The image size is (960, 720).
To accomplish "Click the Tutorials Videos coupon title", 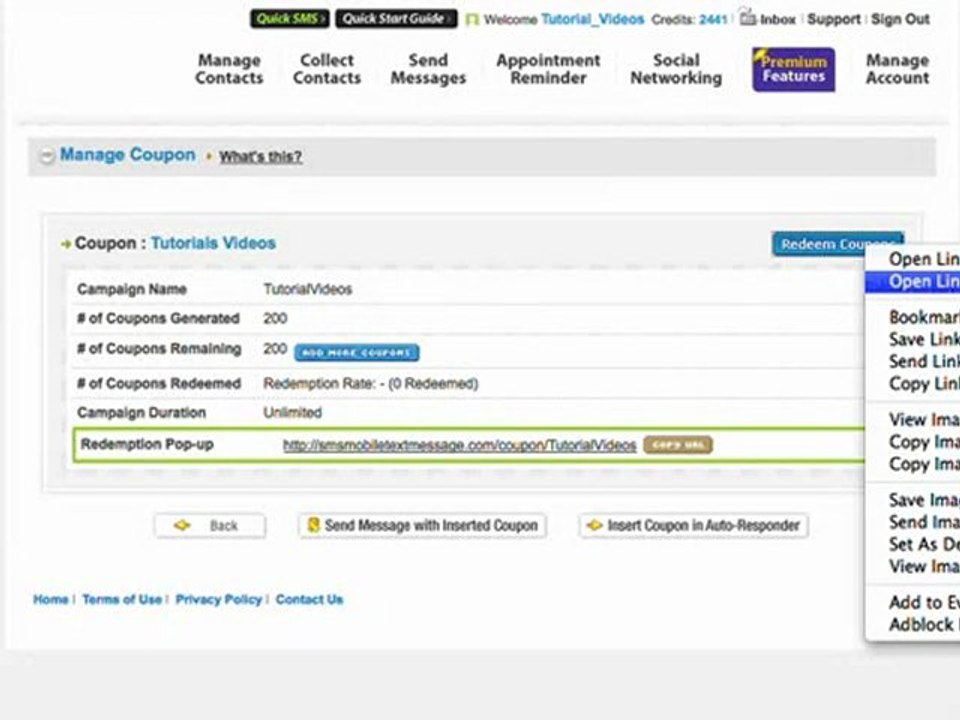I will click(213, 243).
